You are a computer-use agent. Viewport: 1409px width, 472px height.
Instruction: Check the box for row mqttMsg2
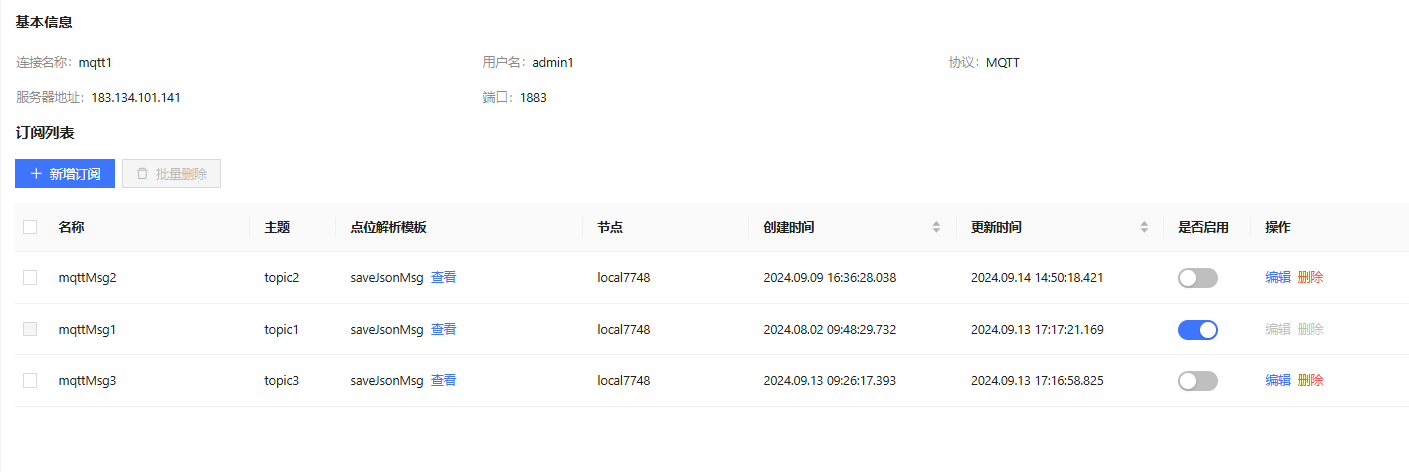(x=30, y=277)
